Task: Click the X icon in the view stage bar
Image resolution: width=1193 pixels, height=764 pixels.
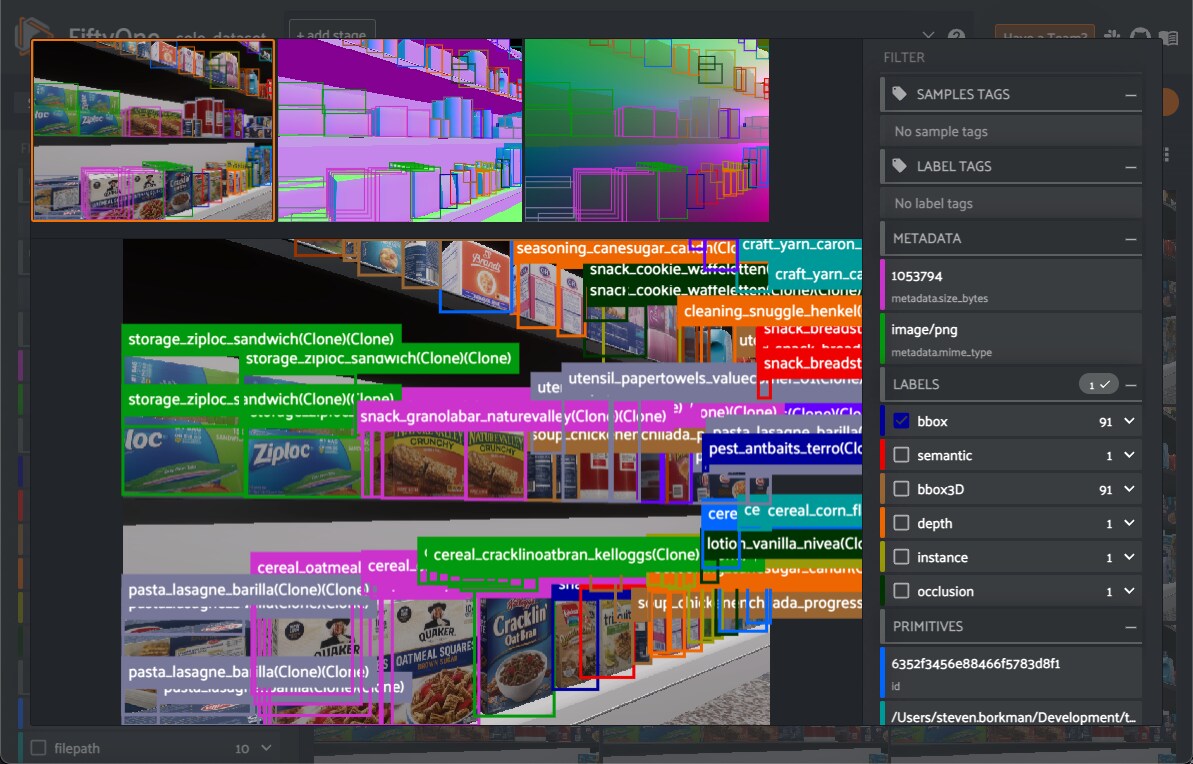Action: 928,36
